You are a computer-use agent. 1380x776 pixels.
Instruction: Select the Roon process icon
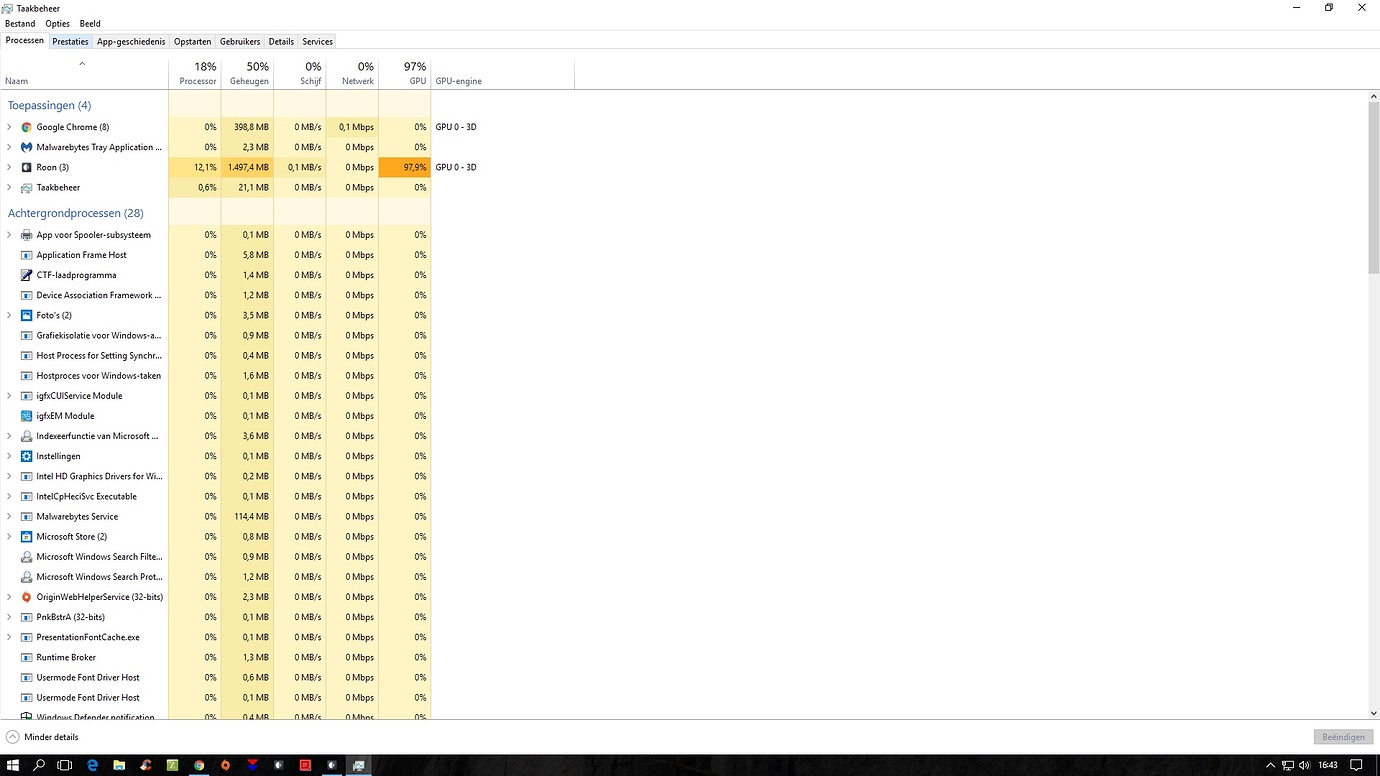click(27, 167)
